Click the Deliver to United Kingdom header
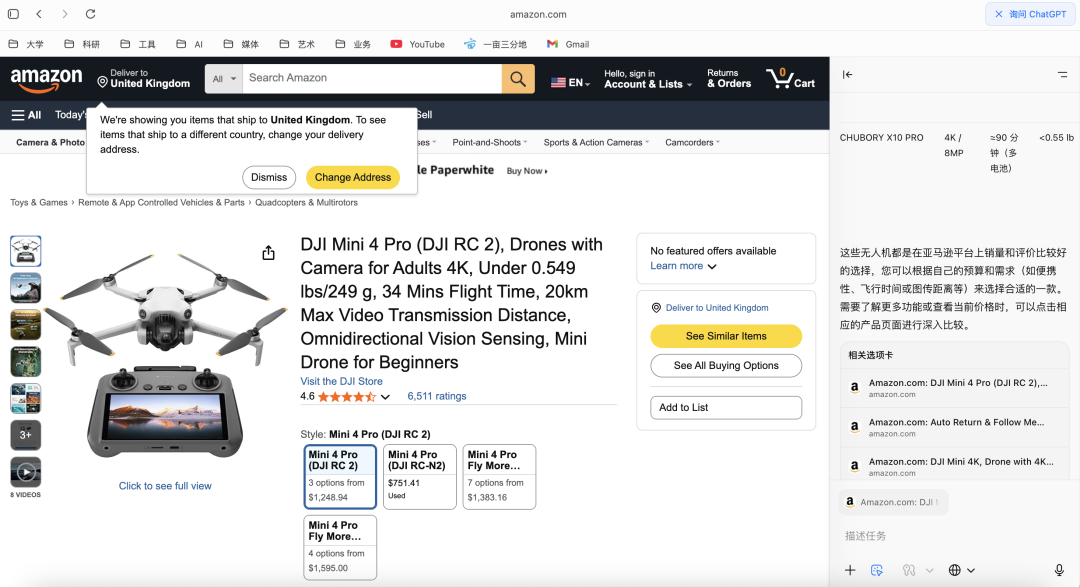The image size is (1080, 587). [144, 79]
